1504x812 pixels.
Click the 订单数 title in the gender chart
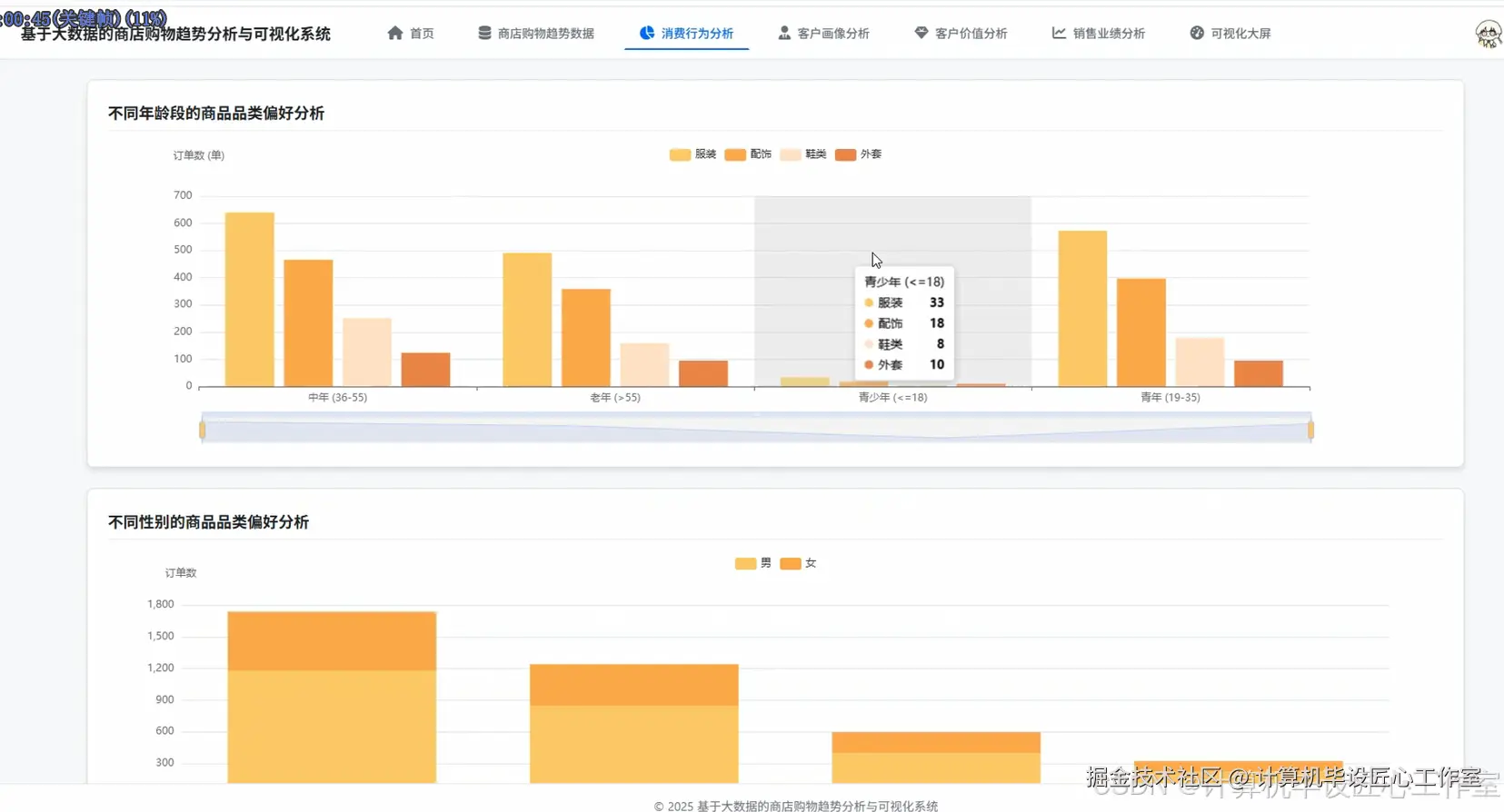coord(181,573)
